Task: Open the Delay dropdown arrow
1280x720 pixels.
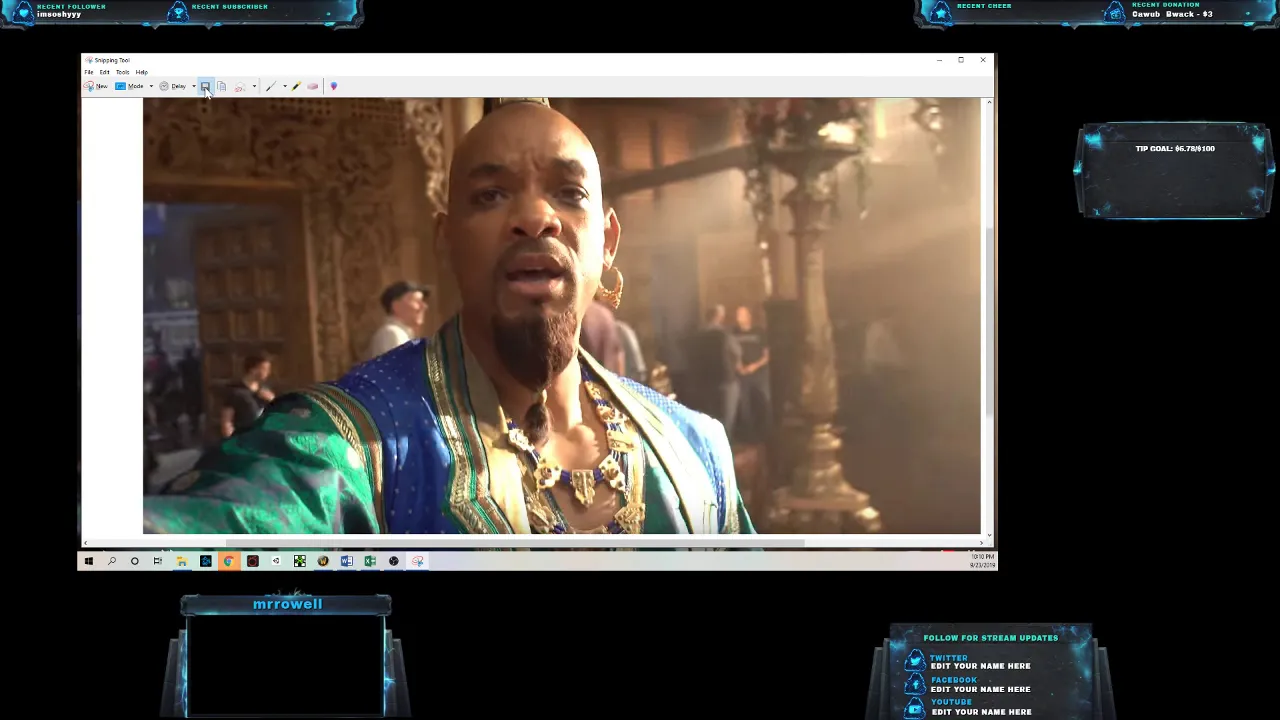Action: [x=194, y=86]
